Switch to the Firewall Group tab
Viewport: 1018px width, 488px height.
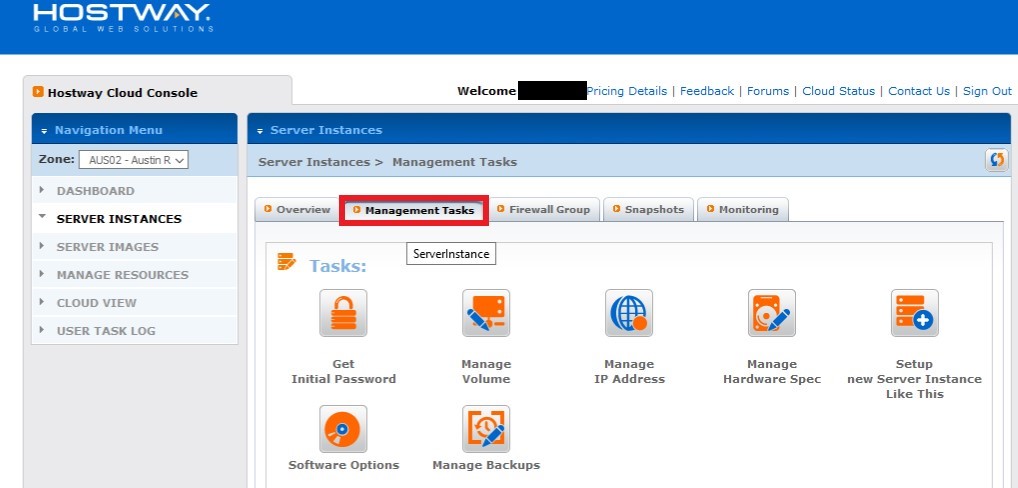point(543,210)
